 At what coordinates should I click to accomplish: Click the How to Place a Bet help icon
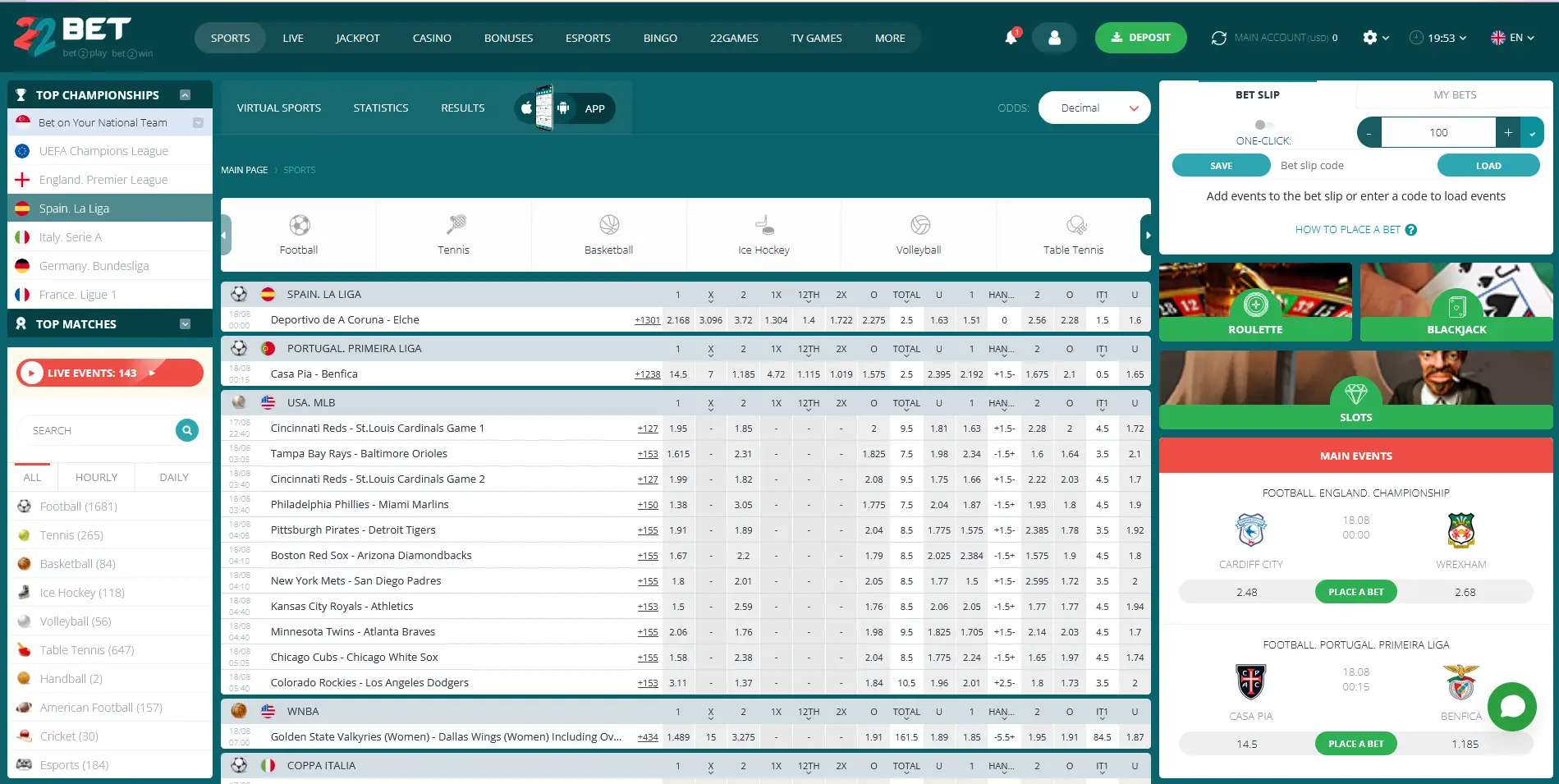click(1411, 230)
